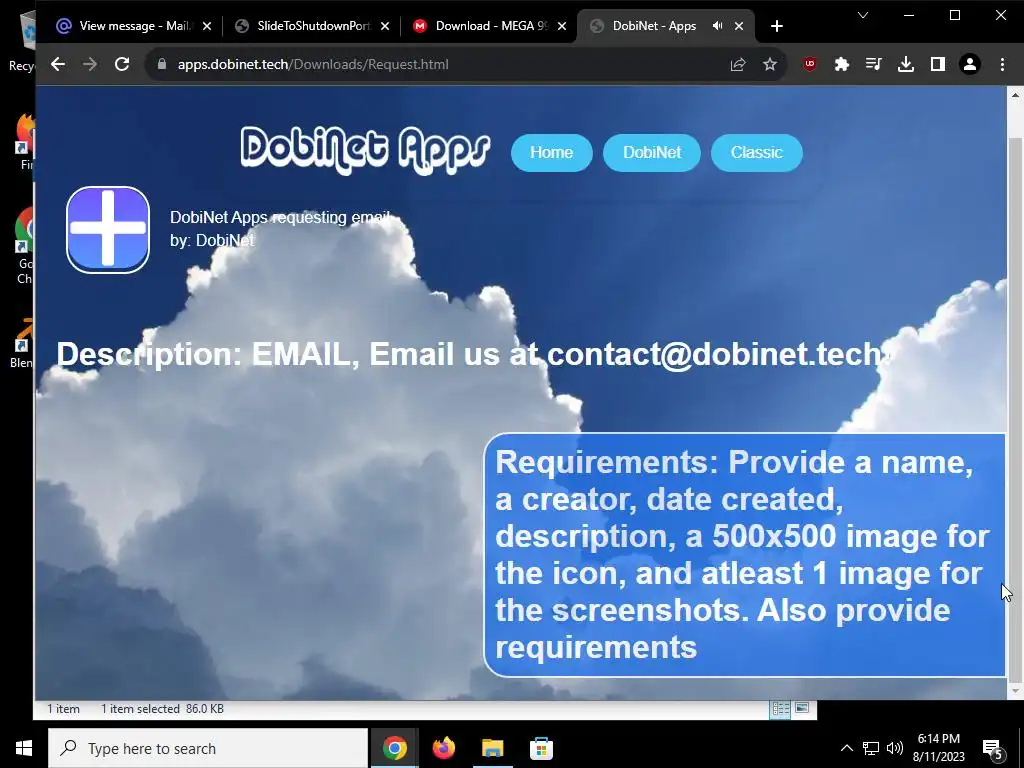Screen dimensions: 1024x768
Task: Click the plus request app icon
Action: [108, 229]
